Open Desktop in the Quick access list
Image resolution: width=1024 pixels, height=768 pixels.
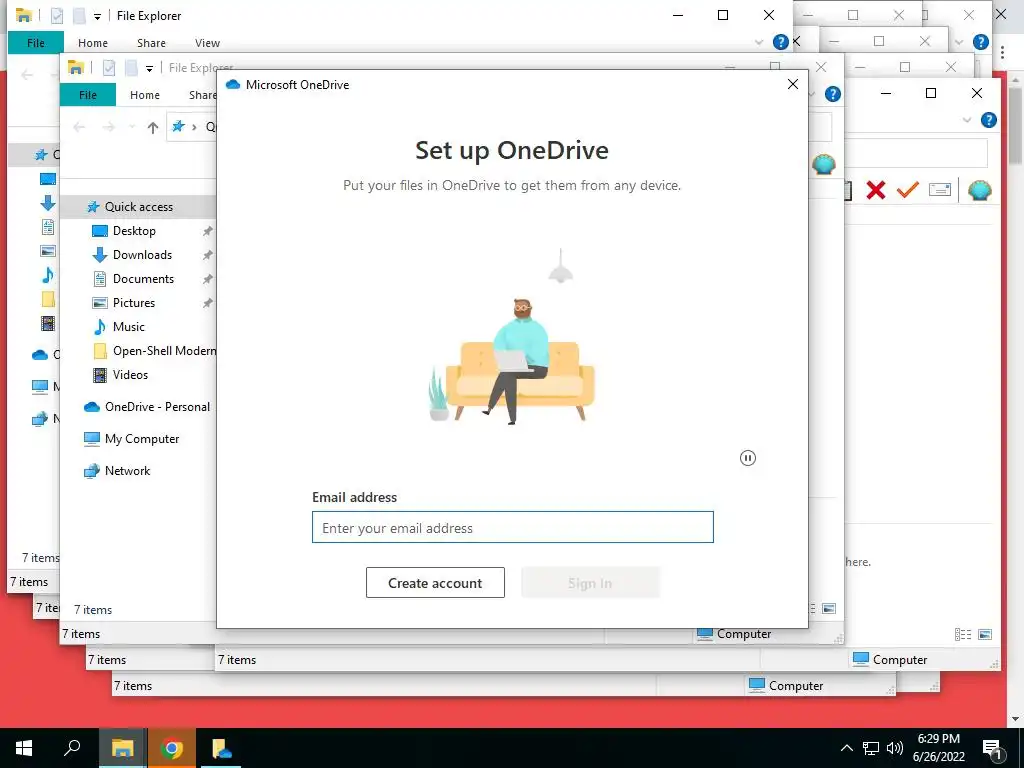[134, 231]
